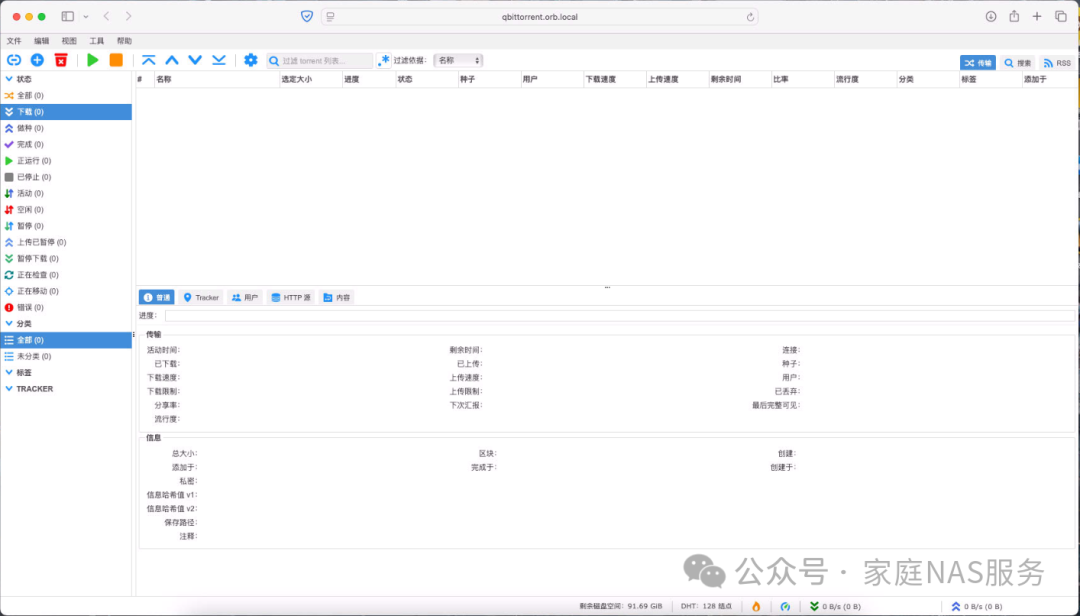This screenshot has height=616, width=1080.
Task: Switch to the Tracker details tab
Action: [x=201, y=297]
